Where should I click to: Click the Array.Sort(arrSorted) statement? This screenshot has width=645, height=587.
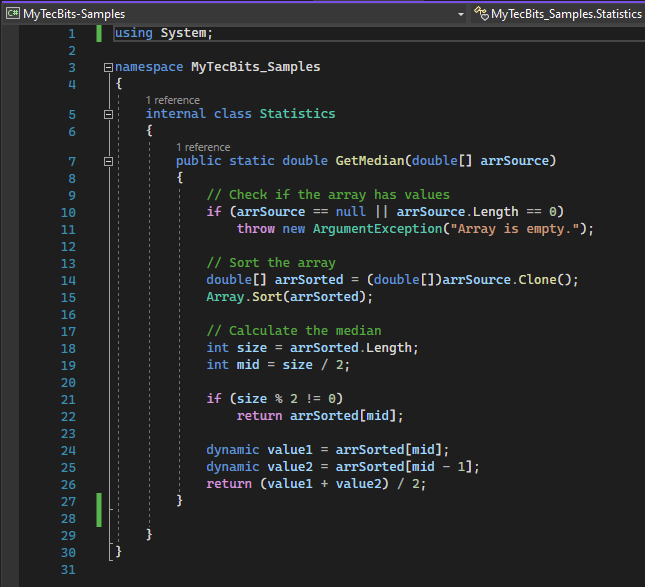click(x=289, y=297)
